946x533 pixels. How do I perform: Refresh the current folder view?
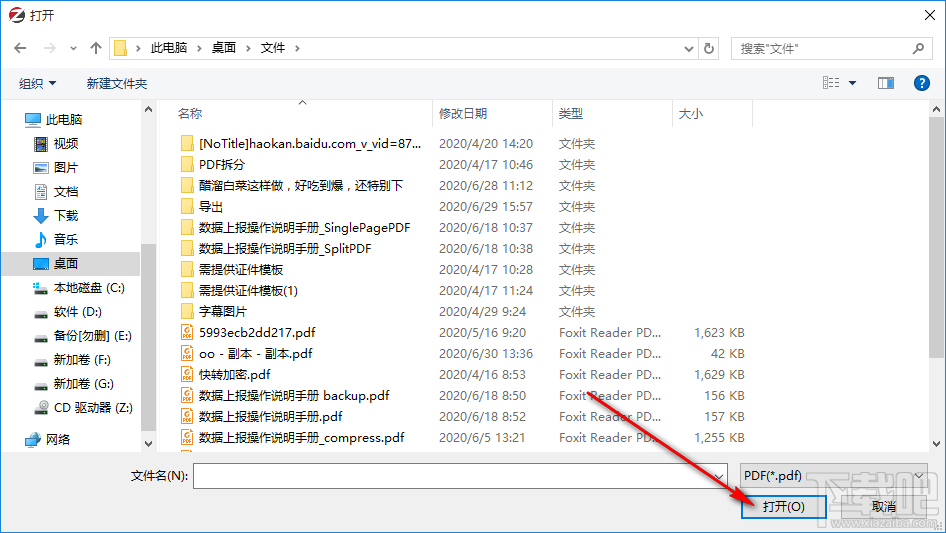709,48
